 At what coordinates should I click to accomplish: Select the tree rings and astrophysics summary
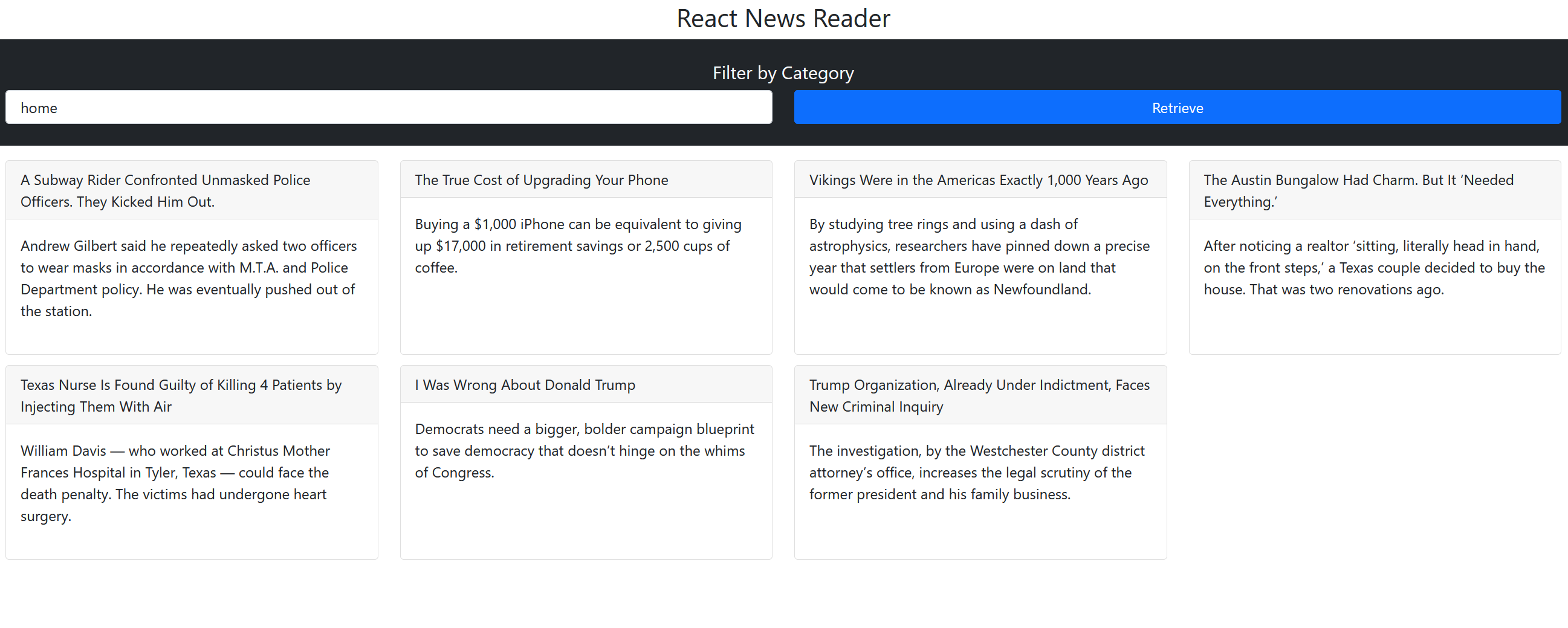coord(979,257)
